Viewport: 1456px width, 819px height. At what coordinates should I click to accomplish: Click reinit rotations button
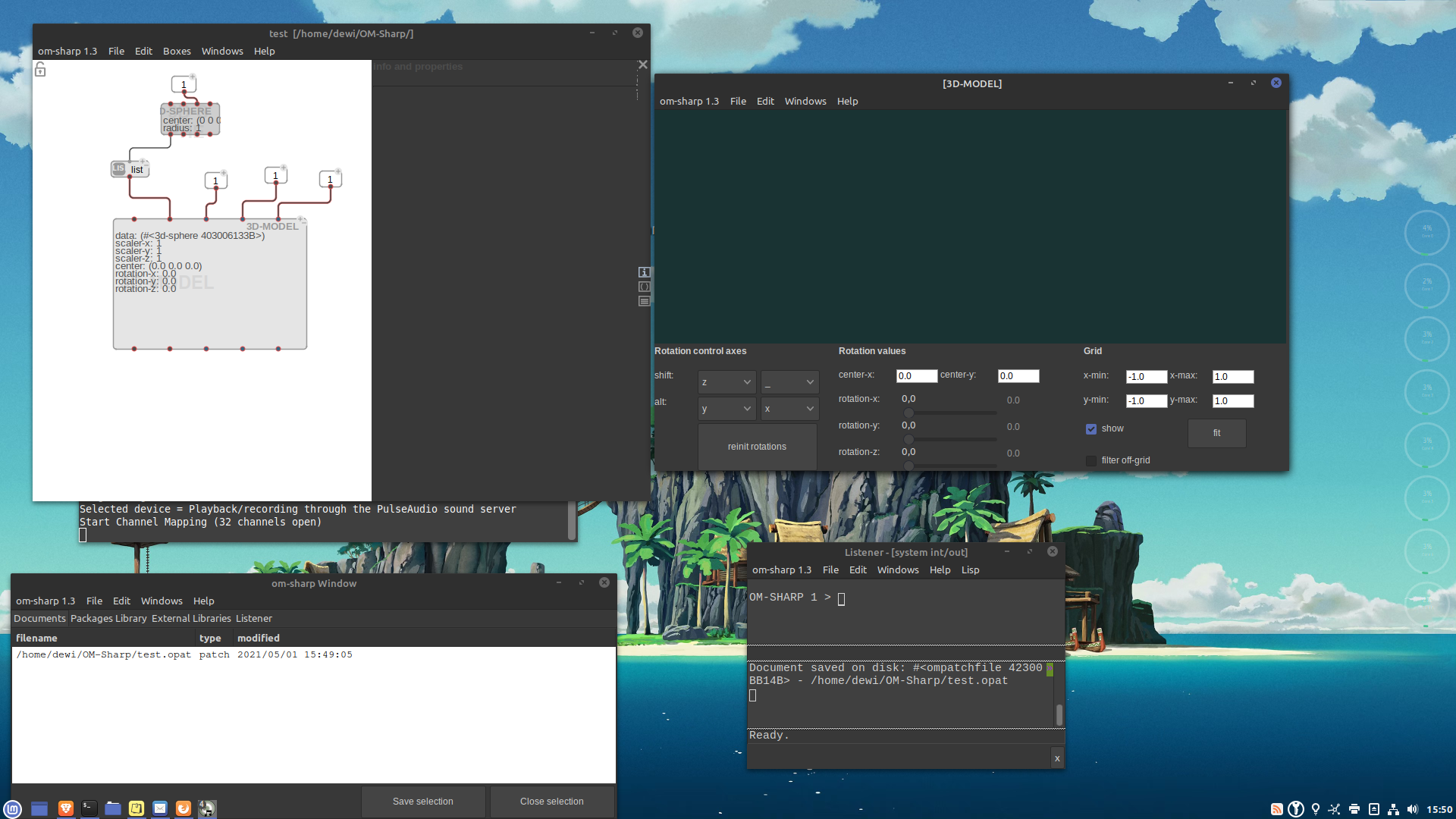coord(757,447)
